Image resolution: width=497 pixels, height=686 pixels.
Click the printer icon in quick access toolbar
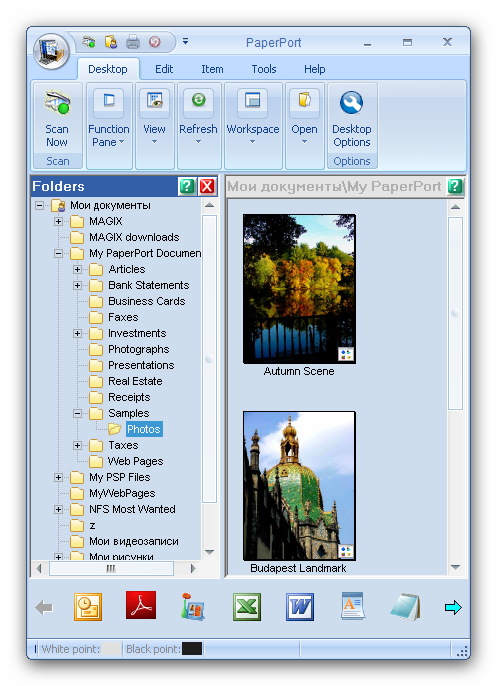133,42
